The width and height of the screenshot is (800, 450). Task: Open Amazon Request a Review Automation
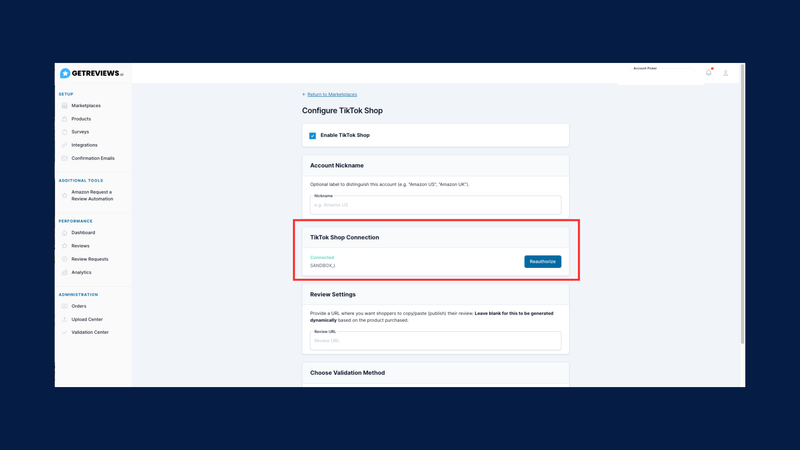coord(92,195)
